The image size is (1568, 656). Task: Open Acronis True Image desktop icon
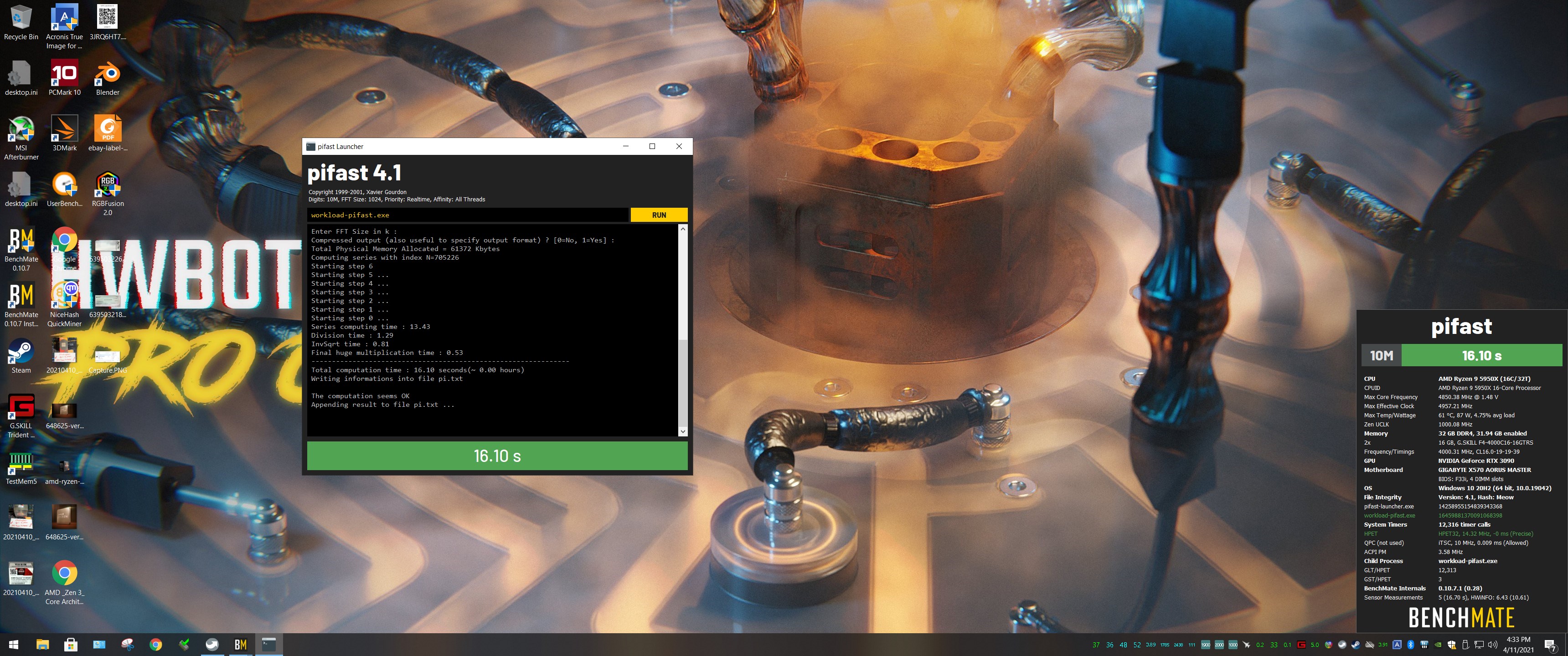[x=65, y=26]
